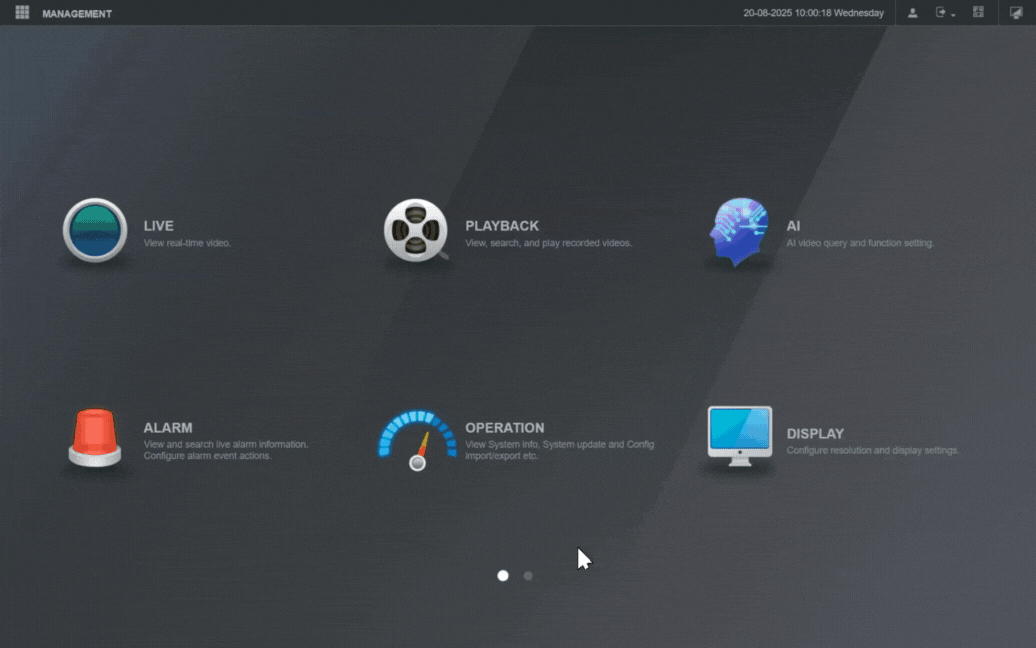Click the MANAGEMENT title label
1036x648 pixels.
(77, 14)
